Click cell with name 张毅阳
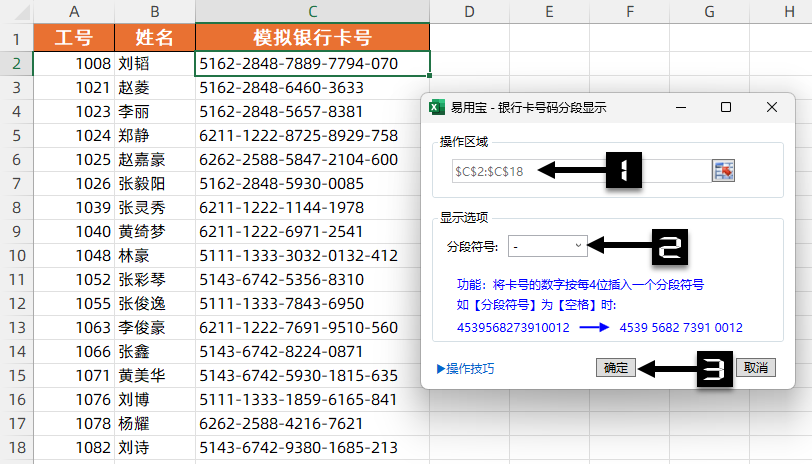 pos(155,183)
